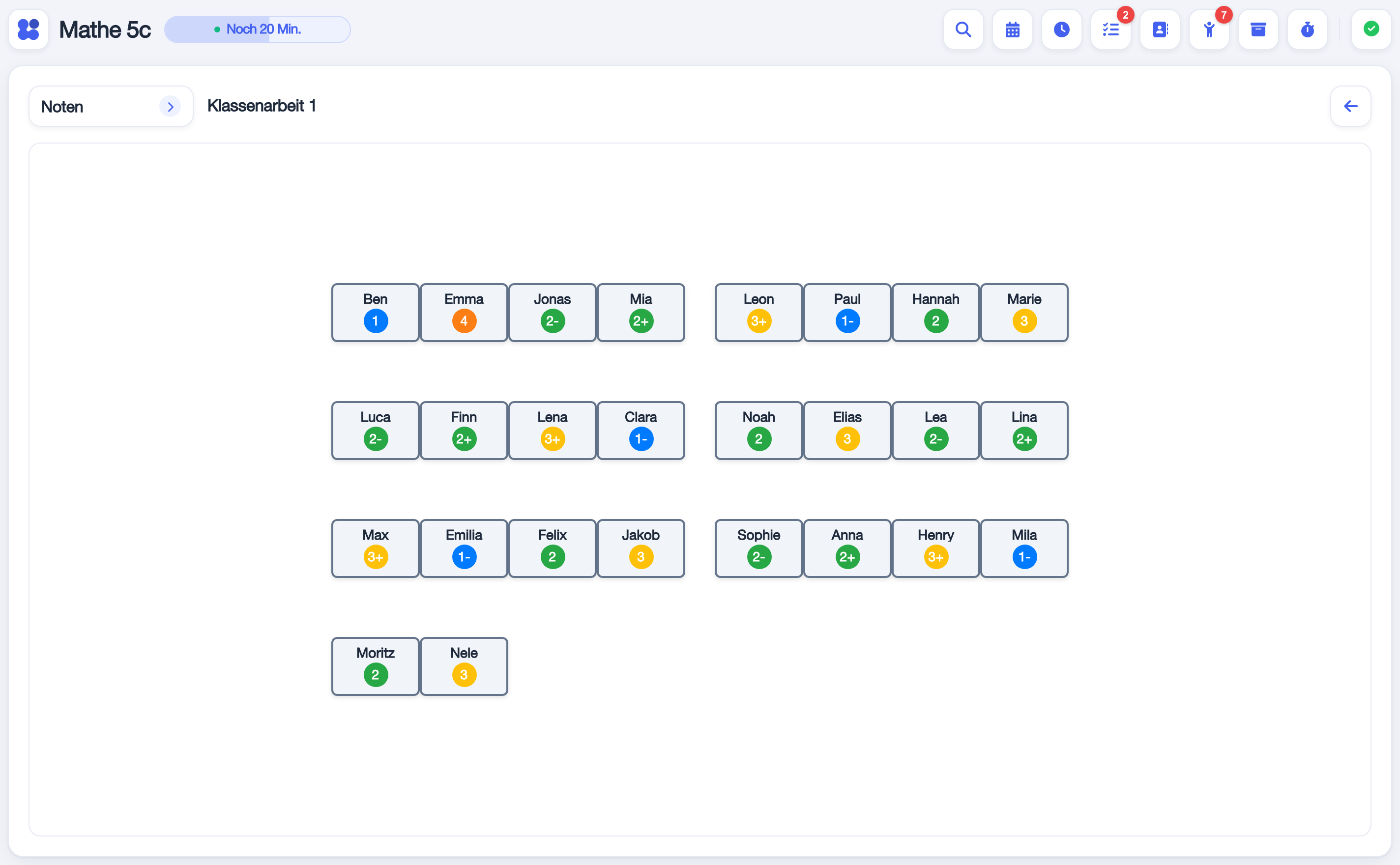The height and width of the screenshot is (865, 1400).
Task: Open the calendar view
Action: point(1013,29)
